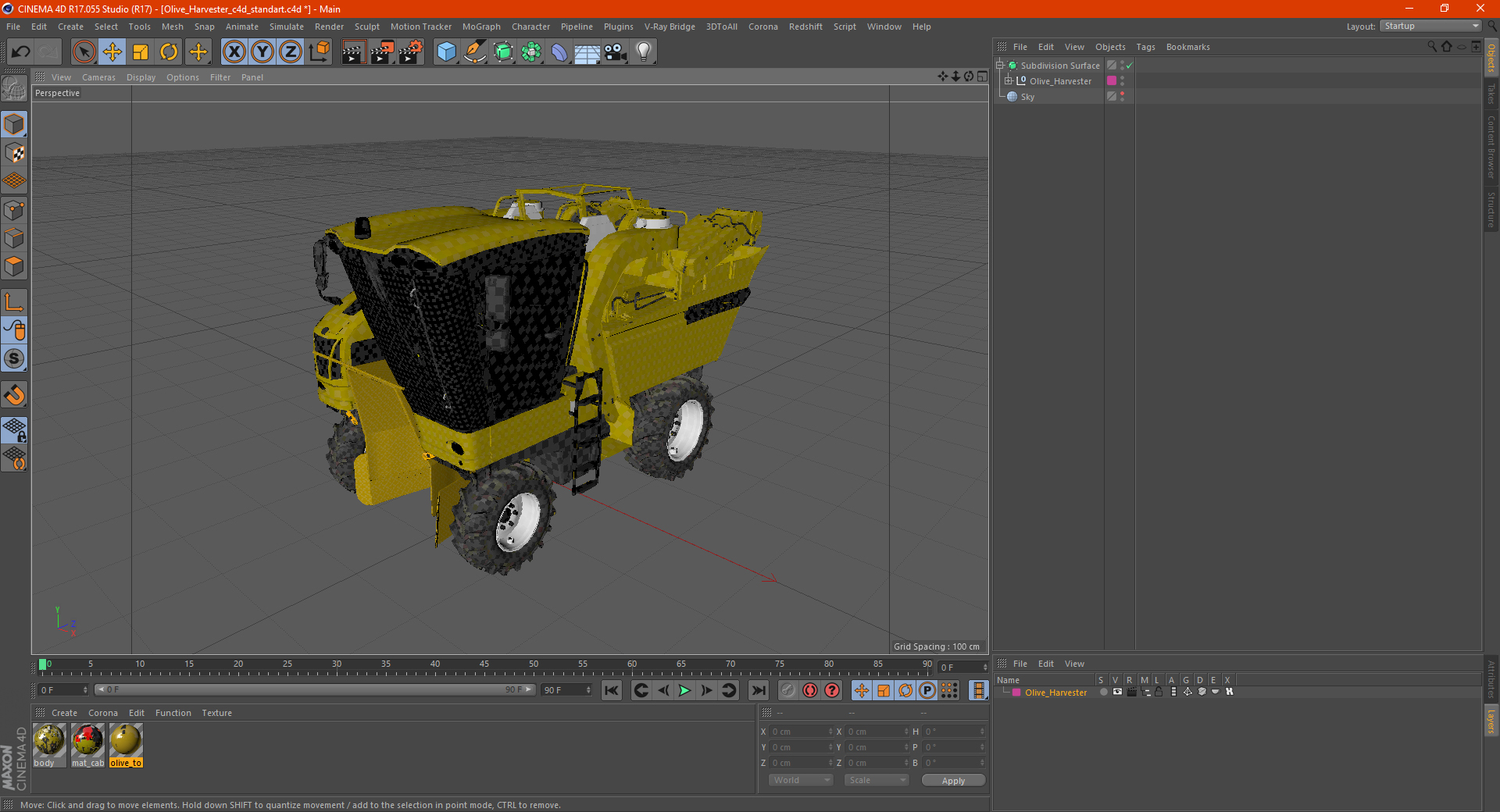Add a Subdivision Surface generator

click(x=503, y=52)
